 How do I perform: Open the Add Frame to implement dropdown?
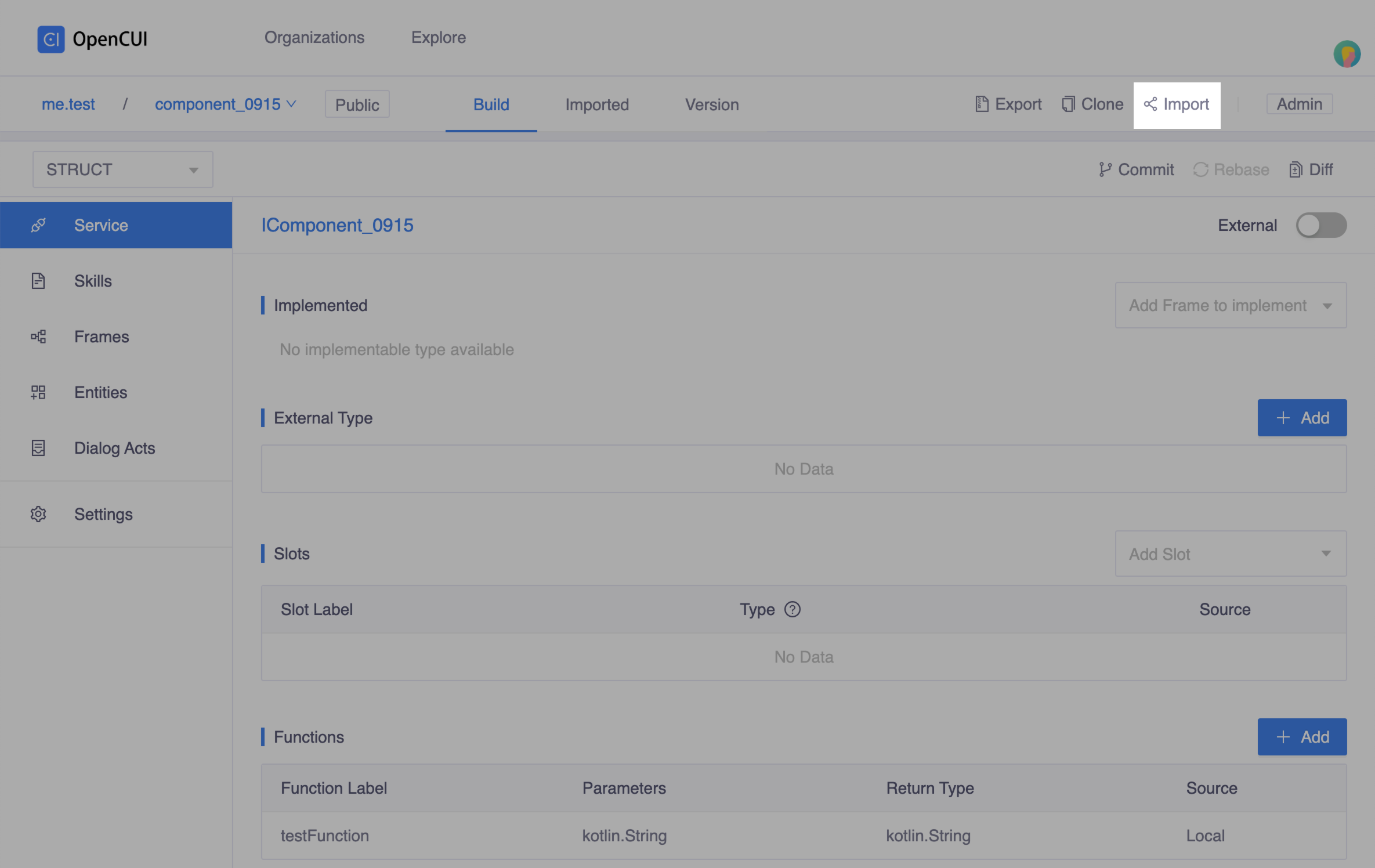point(1230,305)
